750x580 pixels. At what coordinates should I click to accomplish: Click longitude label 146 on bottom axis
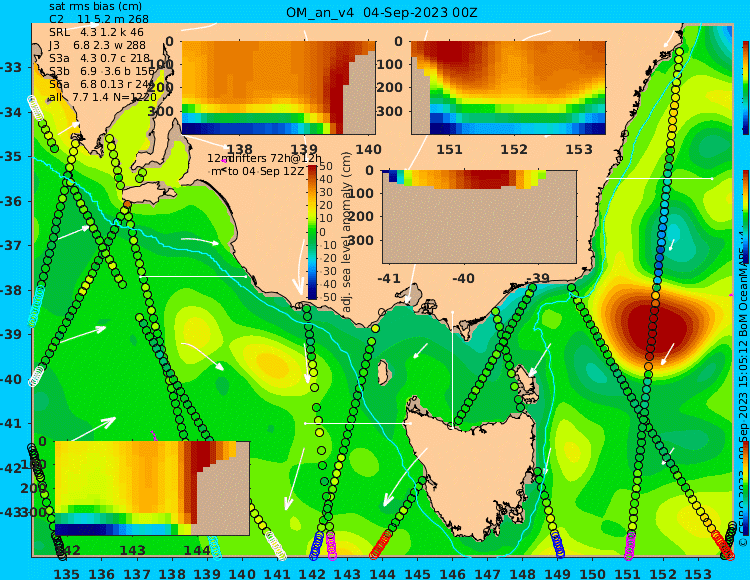pos(452,573)
